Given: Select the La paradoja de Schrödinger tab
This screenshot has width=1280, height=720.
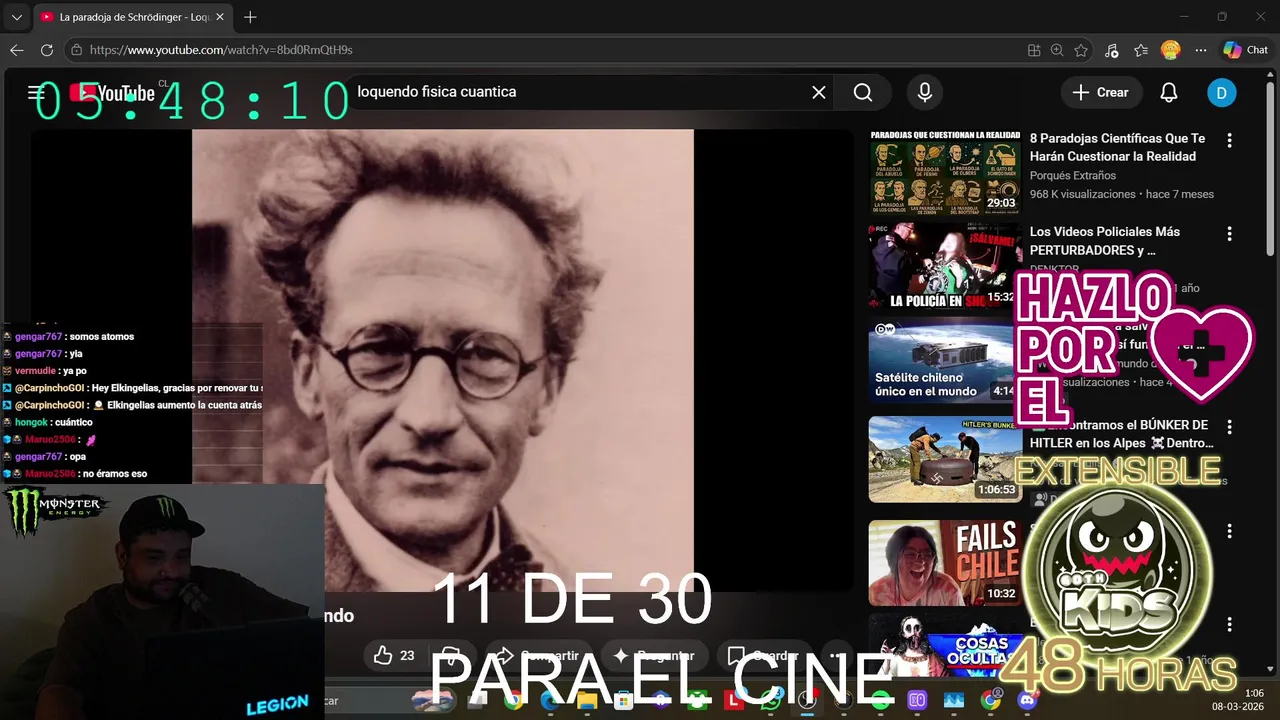Looking at the screenshot, I should coord(132,17).
